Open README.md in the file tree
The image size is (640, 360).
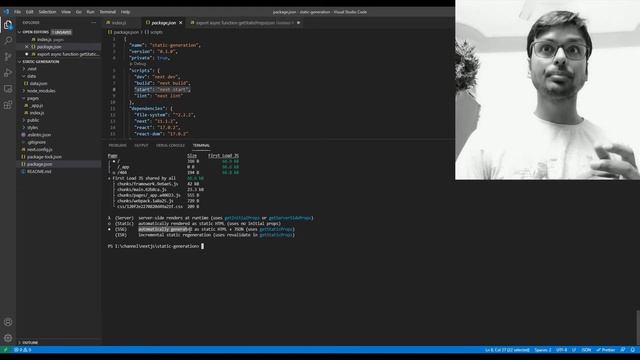pyautogui.click(x=39, y=172)
